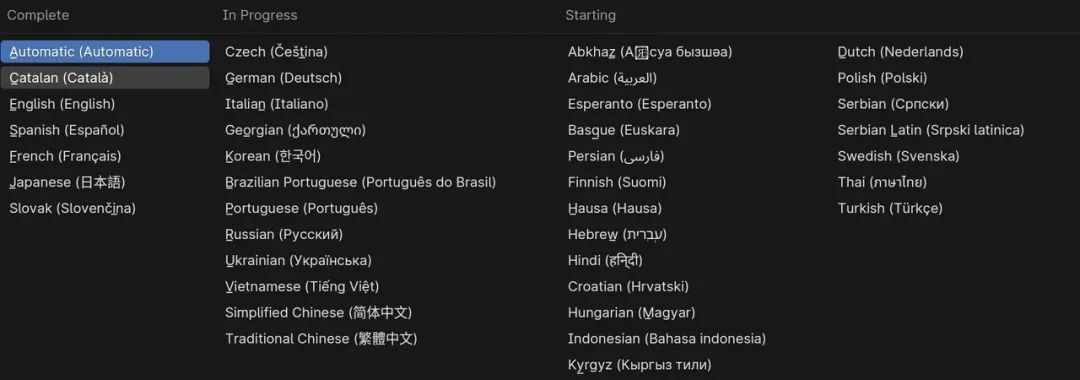Select Japanese (日本語) language
The image size is (1080, 380).
click(x=67, y=182)
